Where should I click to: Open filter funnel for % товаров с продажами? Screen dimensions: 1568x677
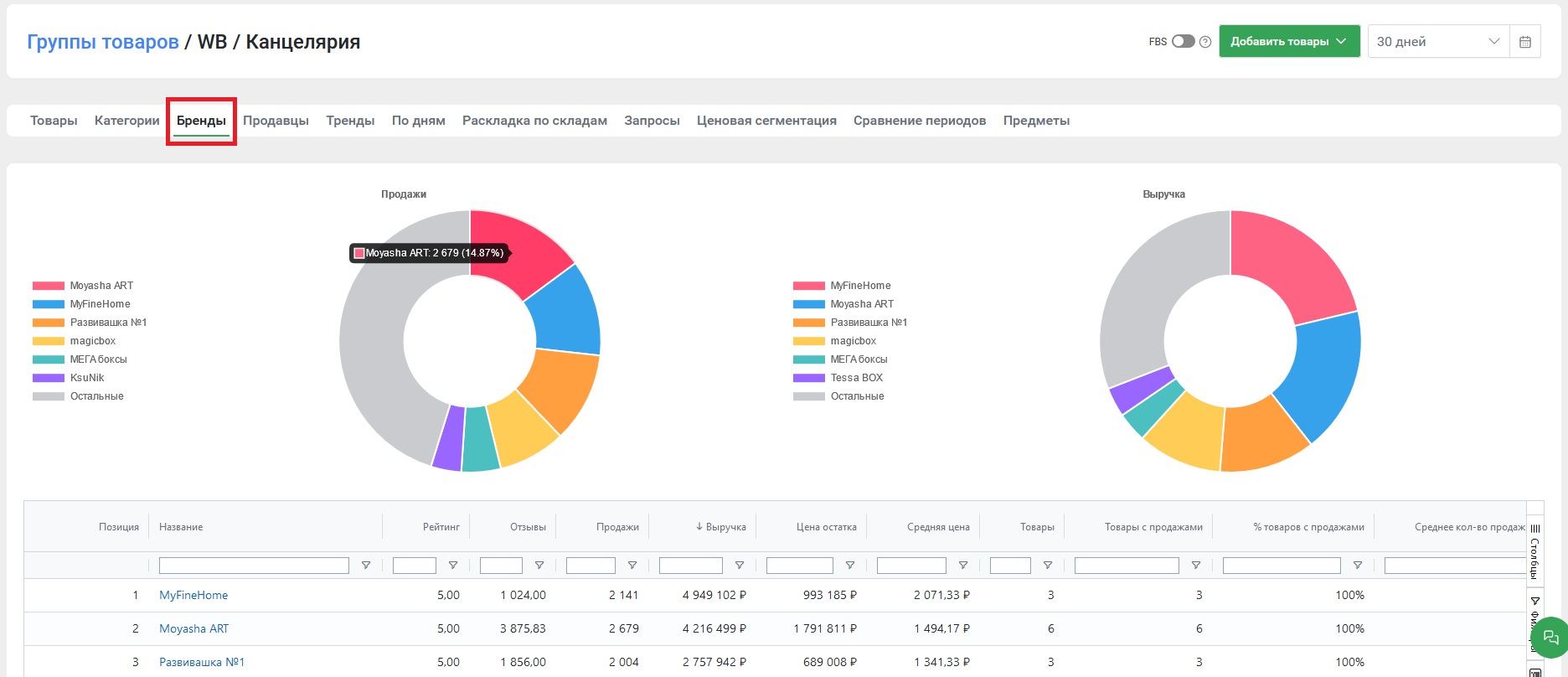1358,566
